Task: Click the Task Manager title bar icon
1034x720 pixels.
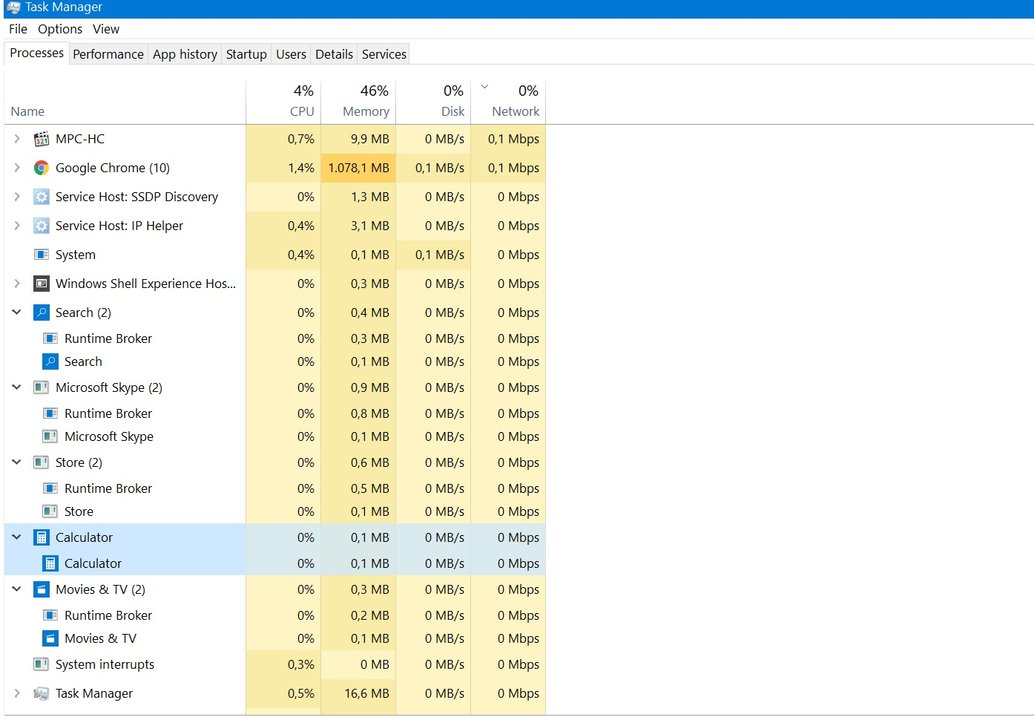Action: 13,7
